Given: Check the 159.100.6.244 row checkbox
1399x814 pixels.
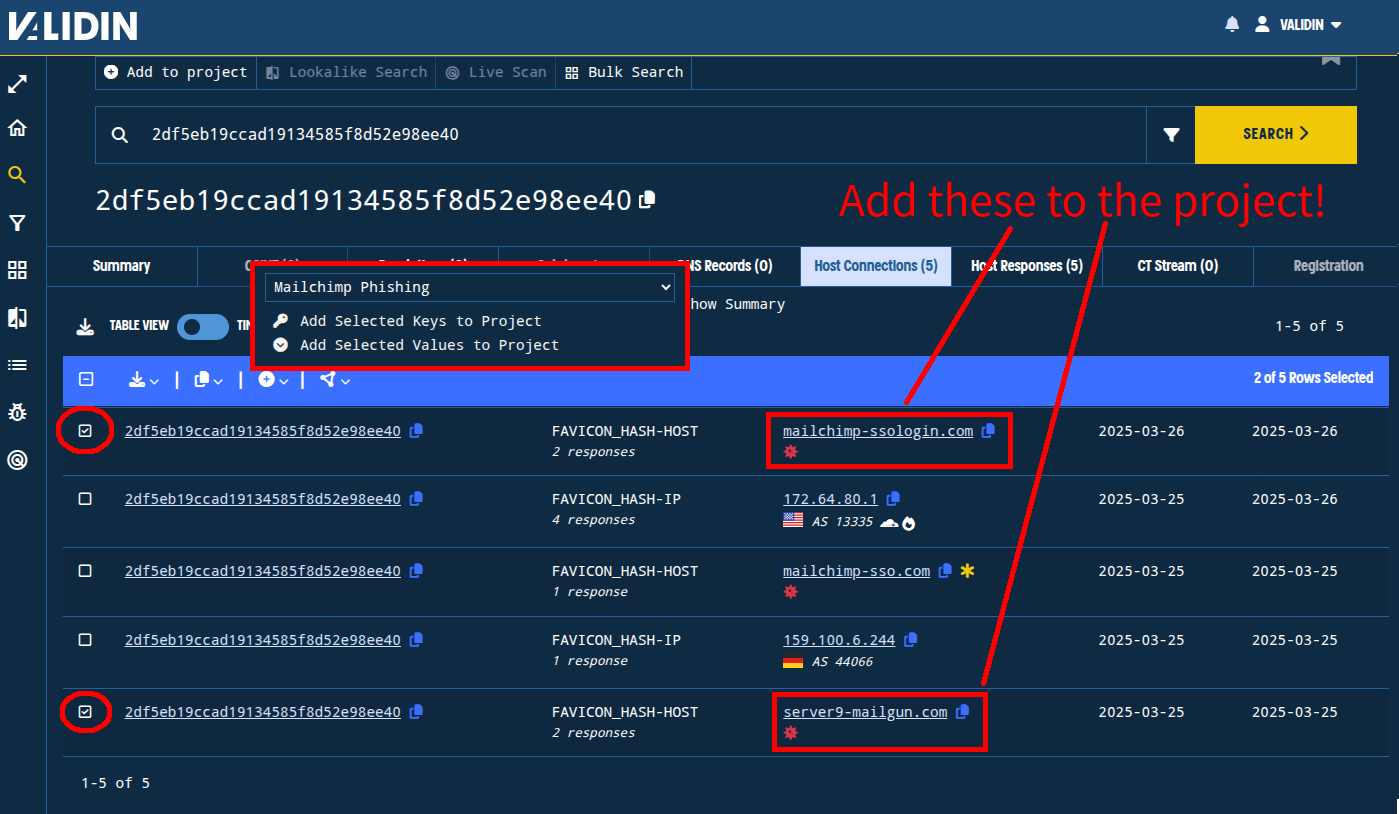Looking at the screenshot, I should coord(85,640).
